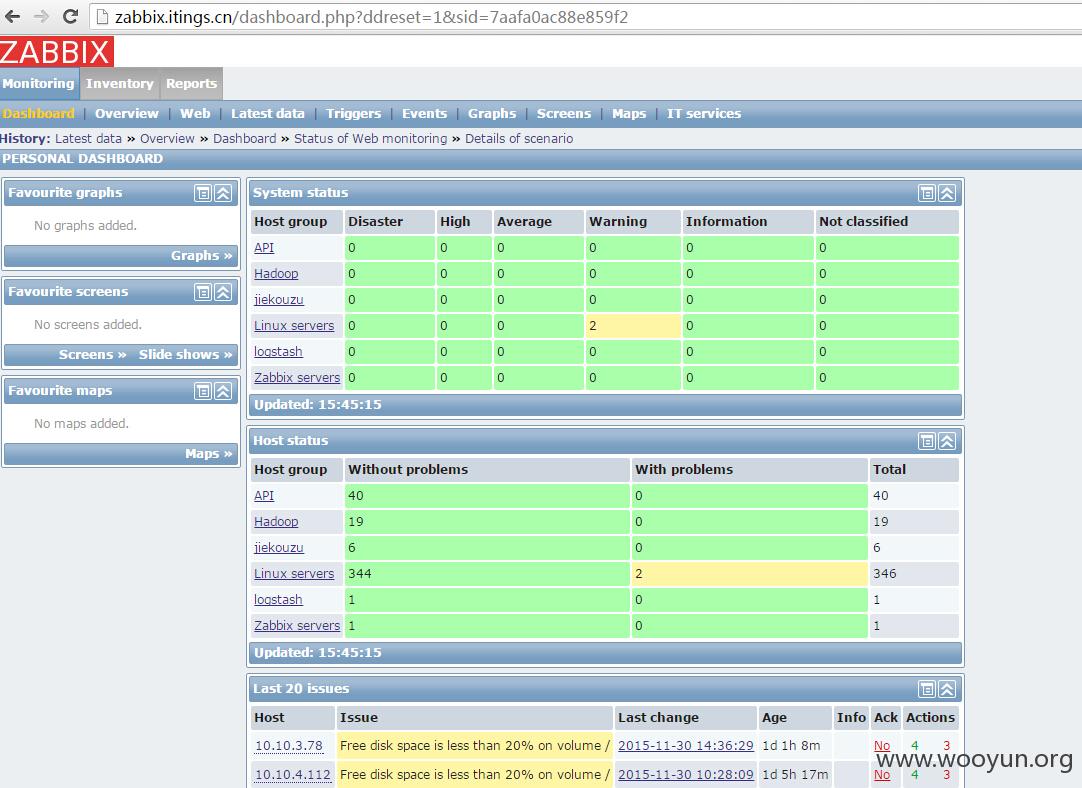
Task: Open API host group in Host status
Action: [264, 495]
